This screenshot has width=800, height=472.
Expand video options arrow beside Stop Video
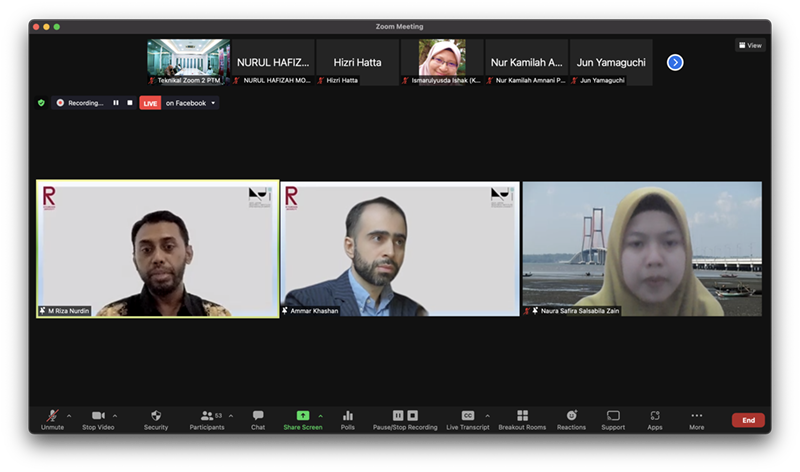[x=115, y=415]
